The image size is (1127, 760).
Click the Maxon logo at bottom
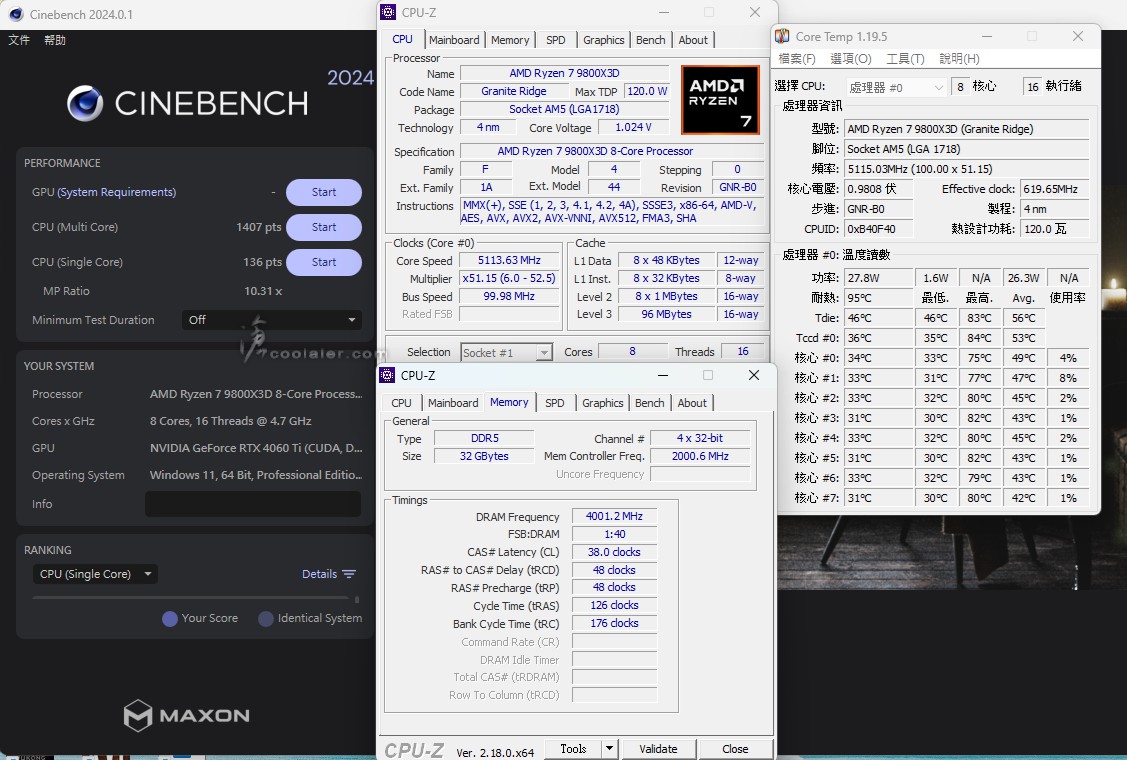(187, 715)
